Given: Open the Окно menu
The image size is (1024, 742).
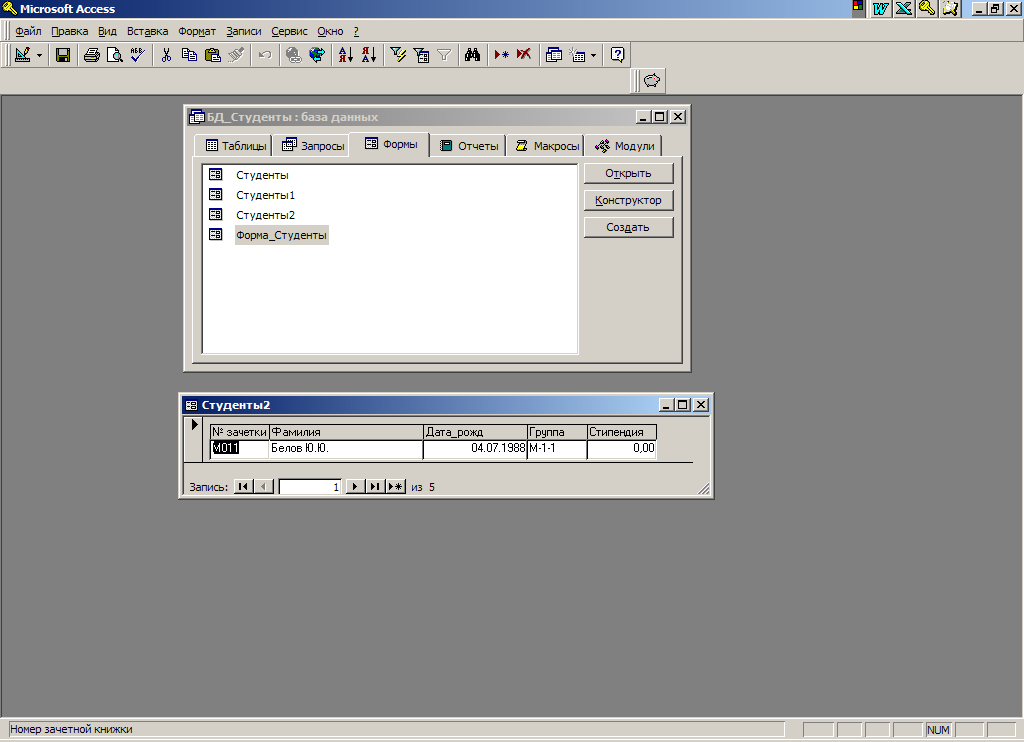Looking at the screenshot, I should (x=330, y=31).
